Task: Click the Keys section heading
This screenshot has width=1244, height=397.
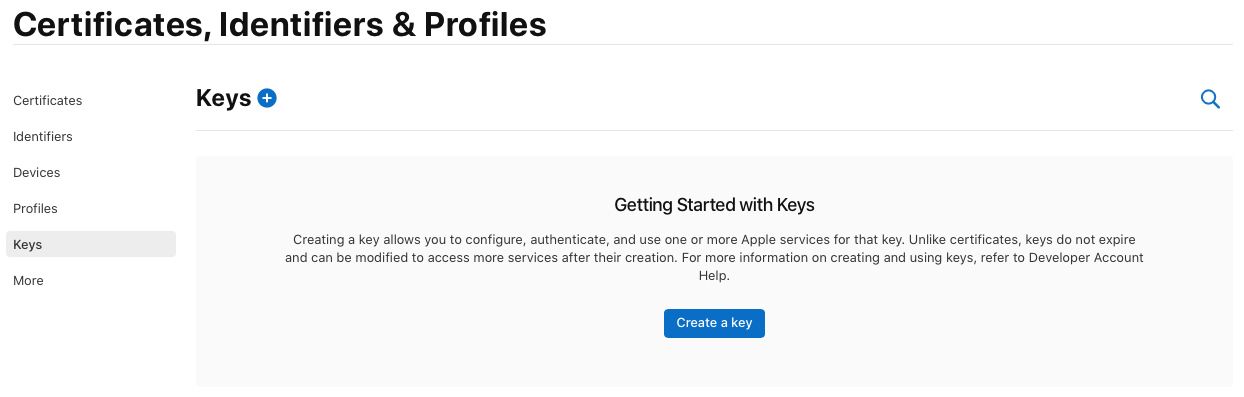Action: tap(224, 98)
